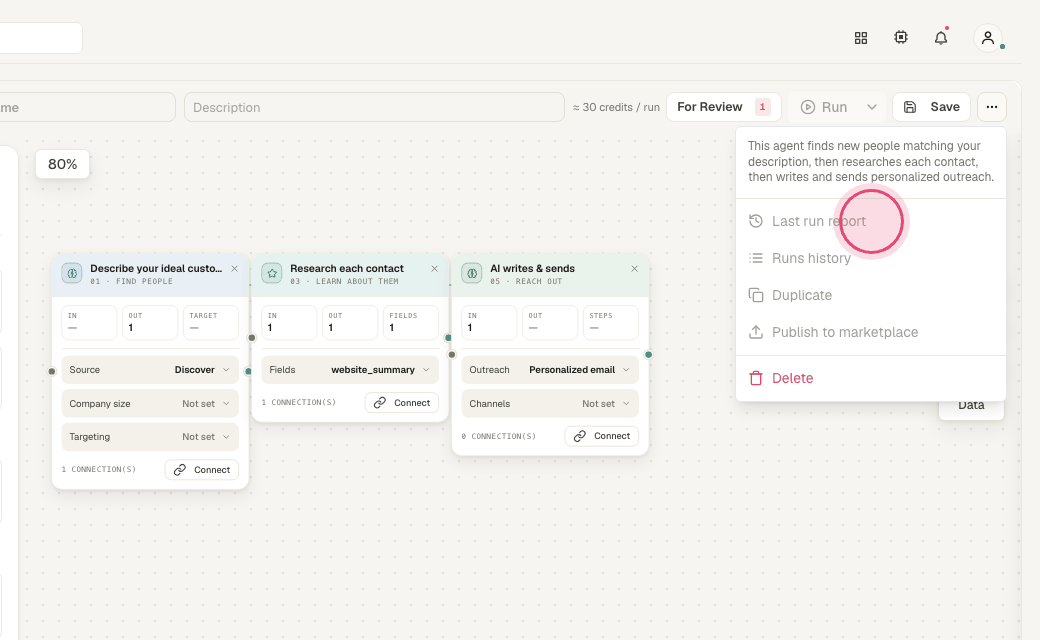The width and height of the screenshot is (1040, 640).
Task: Open the Company size dropdown
Action: click(150, 403)
